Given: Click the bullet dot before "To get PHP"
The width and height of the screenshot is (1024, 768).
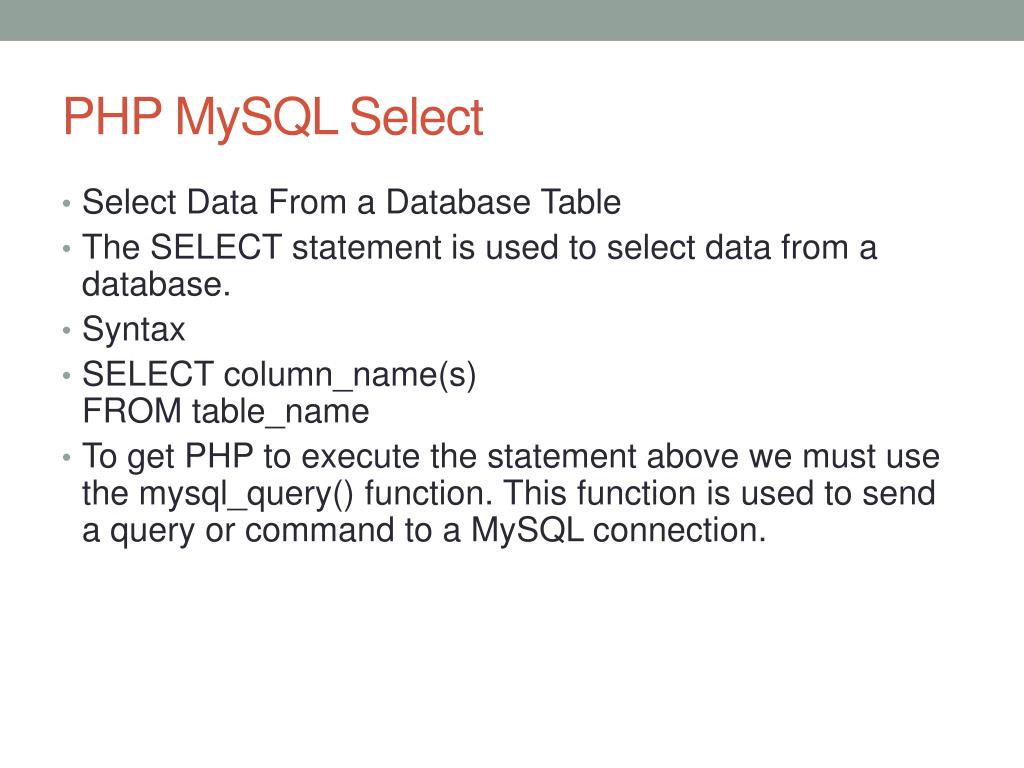Looking at the screenshot, I should point(65,459).
